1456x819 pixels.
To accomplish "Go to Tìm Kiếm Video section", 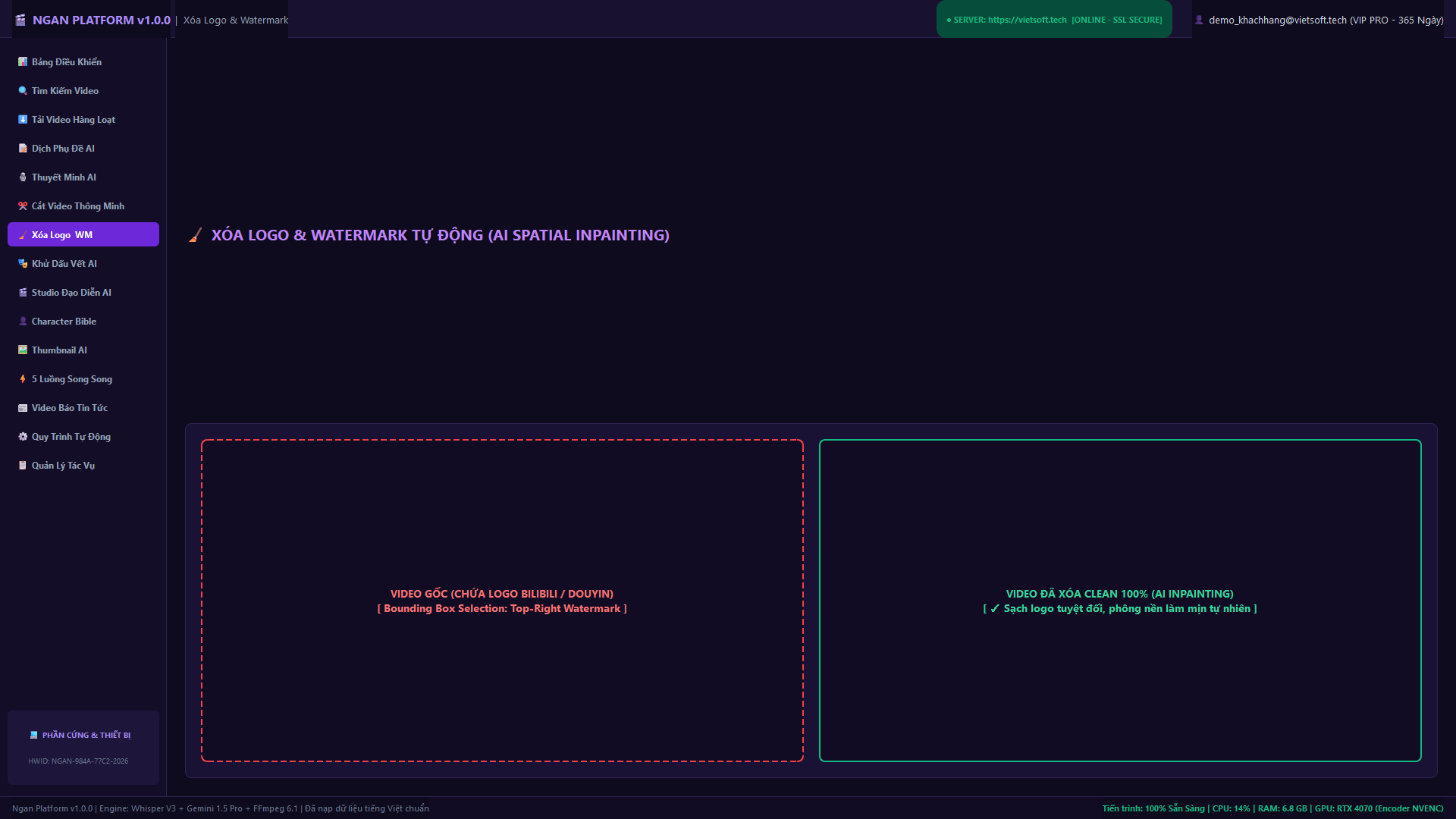I will (x=83, y=91).
